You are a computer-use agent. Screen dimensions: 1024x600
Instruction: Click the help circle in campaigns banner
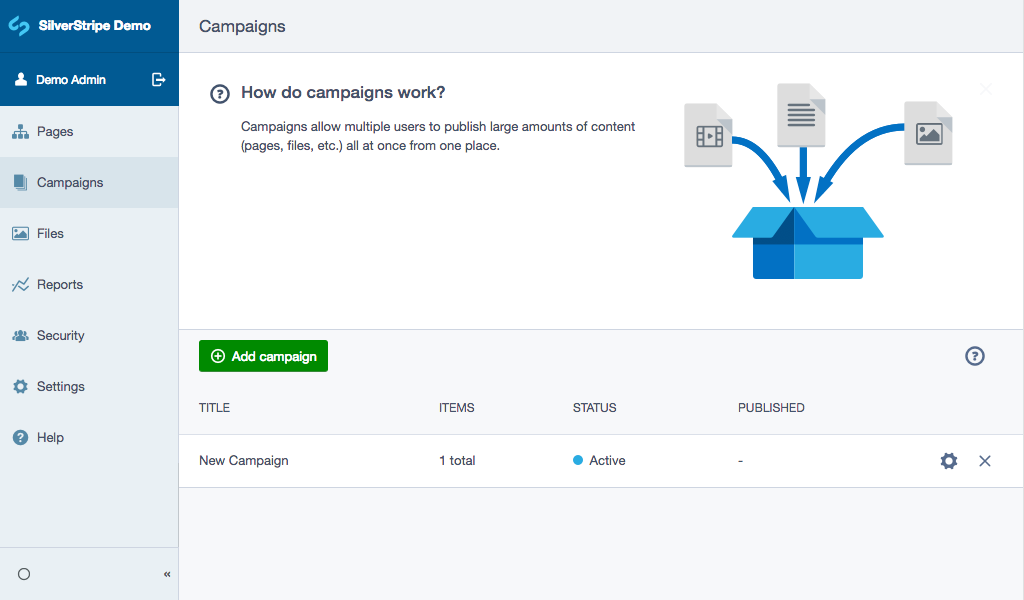pos(219,93)
